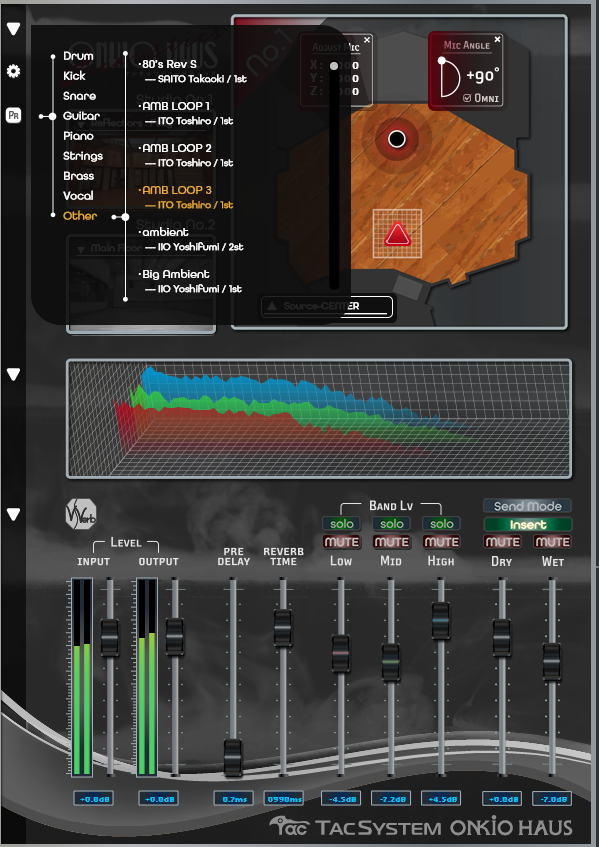Select the Drum preset category
The width and height of the screenshot is (599, 847).
(x=78, y=56)
